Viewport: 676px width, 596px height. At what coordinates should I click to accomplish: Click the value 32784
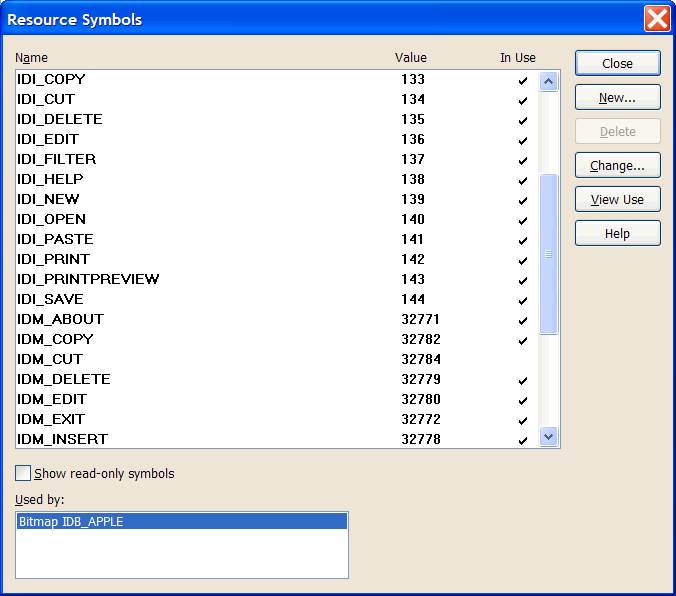tap(421, 359)
